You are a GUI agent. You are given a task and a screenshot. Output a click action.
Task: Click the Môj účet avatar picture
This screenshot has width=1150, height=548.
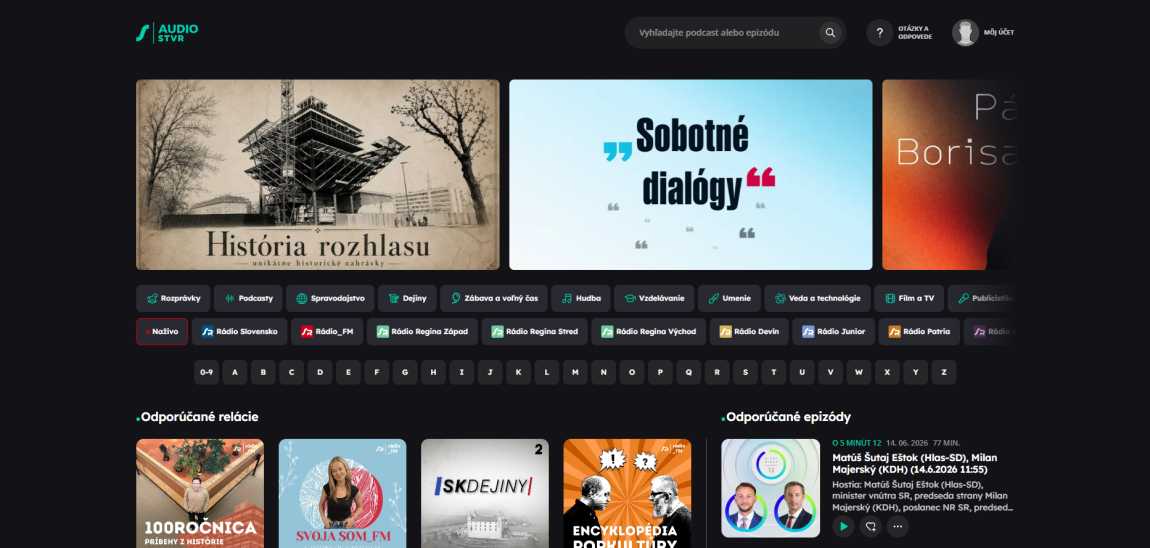click(x=965, y=33)
